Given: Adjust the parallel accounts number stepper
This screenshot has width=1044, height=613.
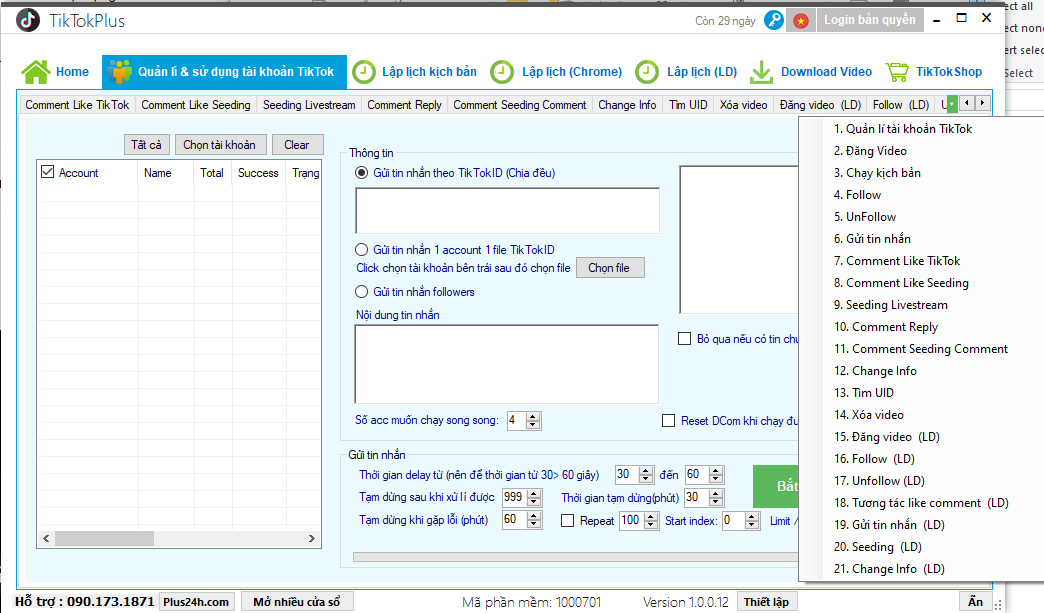Looking at the screenshot, I should click(x=533, y=421).
